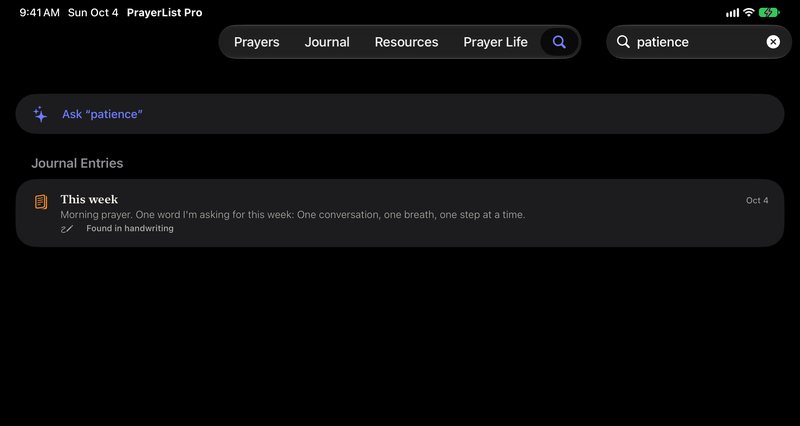
Task: Click the Oct 4 entry date
Action: (x=757, y=201)
